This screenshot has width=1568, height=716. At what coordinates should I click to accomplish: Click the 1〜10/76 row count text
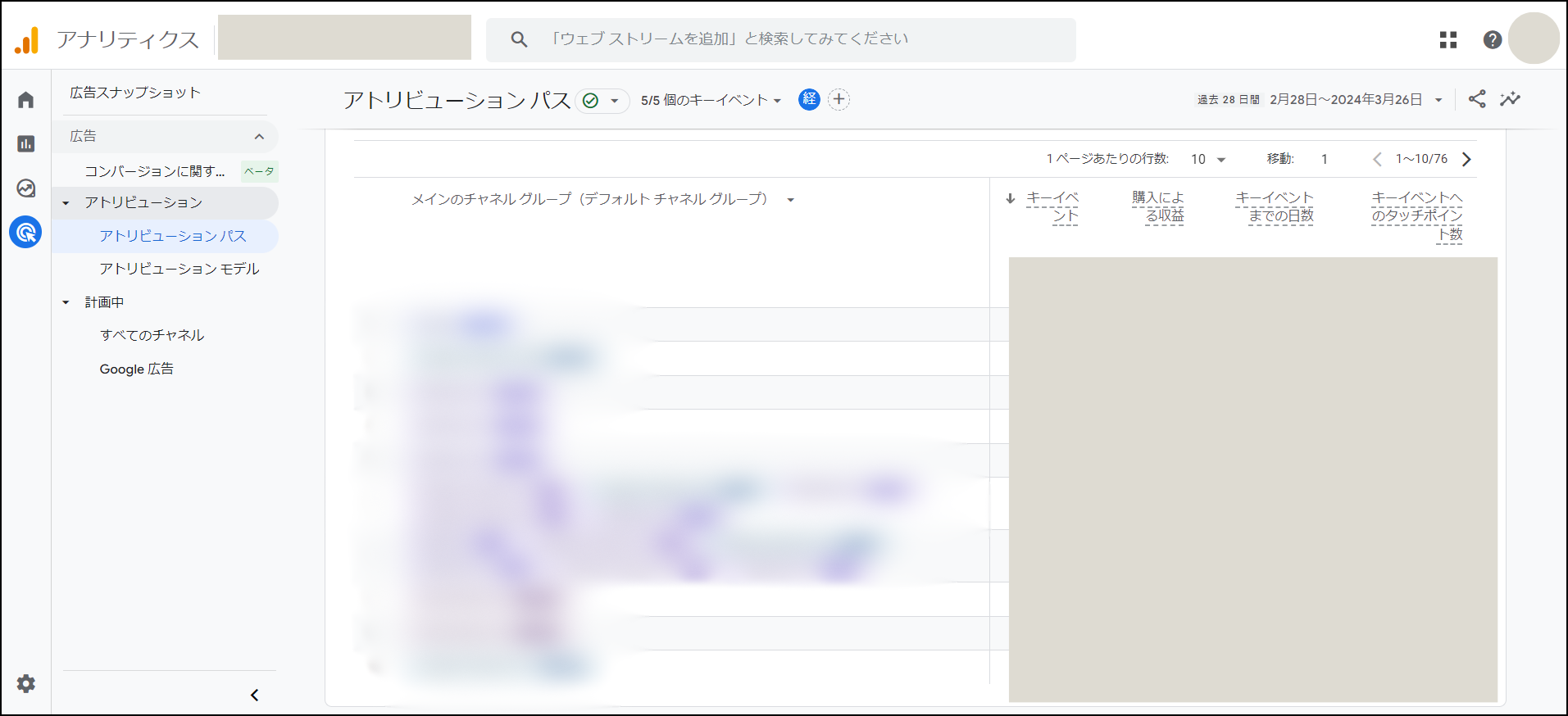[1422, 159]
